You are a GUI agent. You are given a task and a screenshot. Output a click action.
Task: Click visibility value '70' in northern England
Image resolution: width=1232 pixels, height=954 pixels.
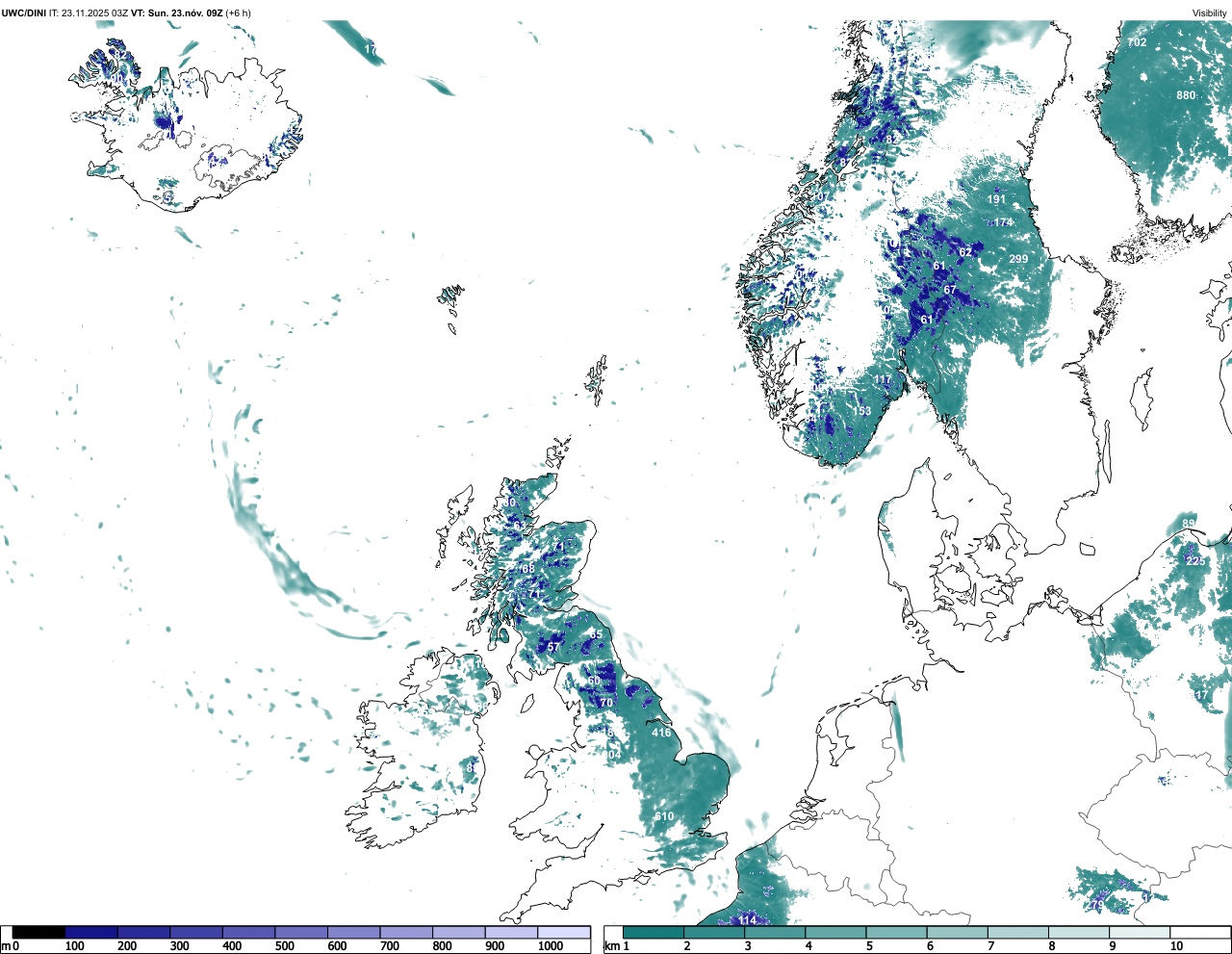605,703
